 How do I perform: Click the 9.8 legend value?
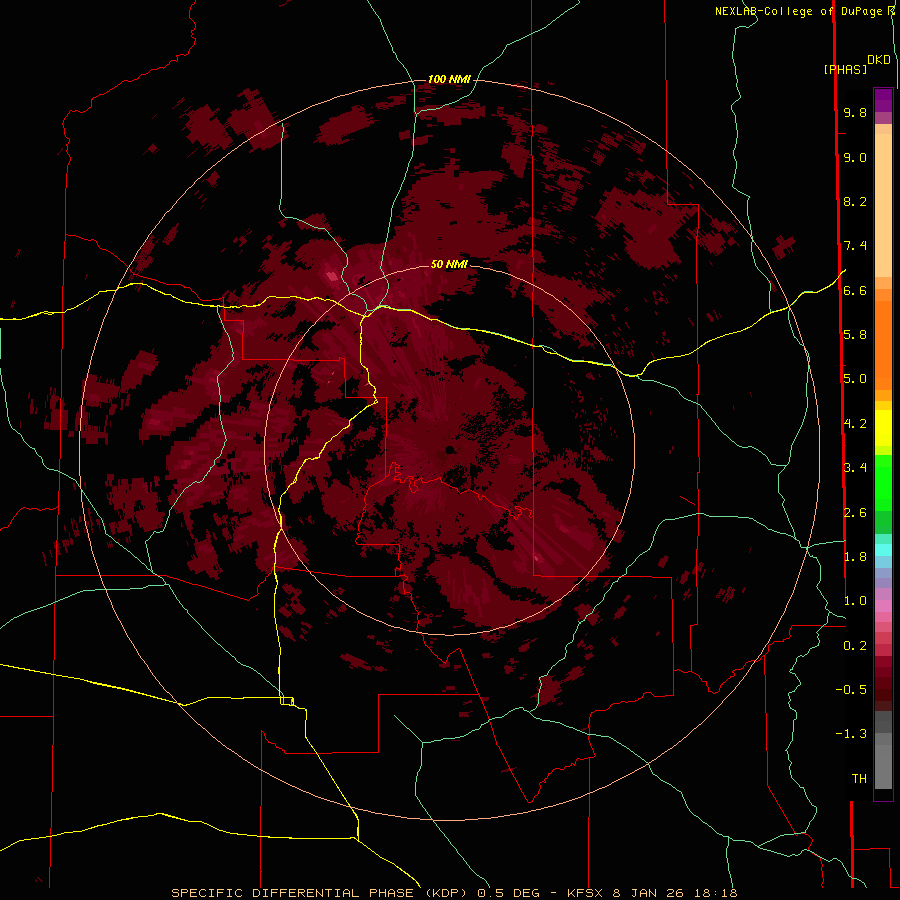855,113
